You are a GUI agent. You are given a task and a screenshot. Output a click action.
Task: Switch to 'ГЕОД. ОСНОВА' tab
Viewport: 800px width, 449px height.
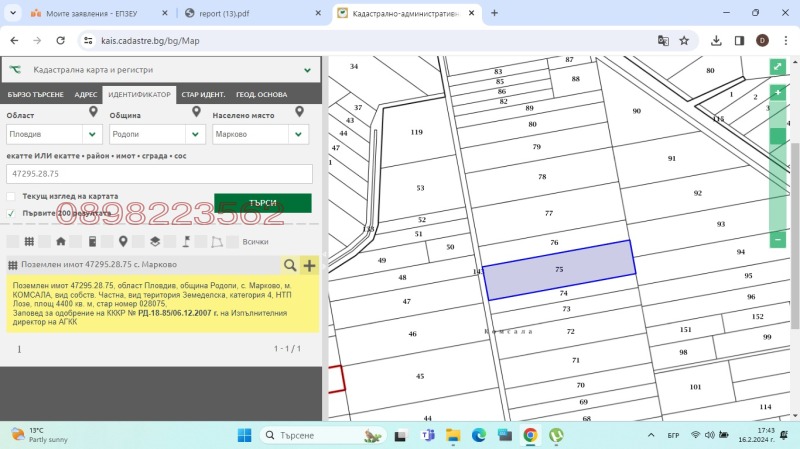[x=261, y=94]
